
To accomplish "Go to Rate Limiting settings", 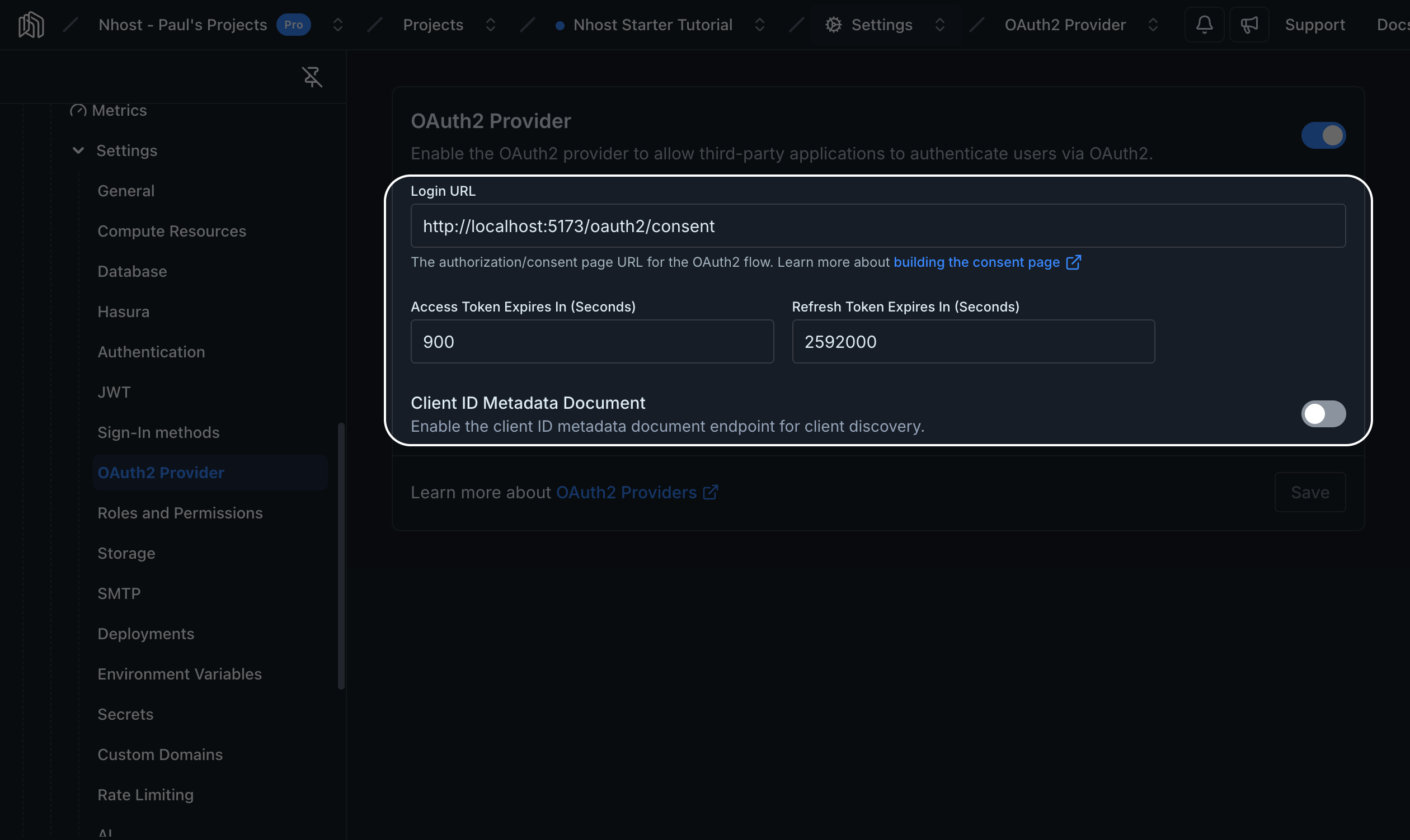I will 145,794.
